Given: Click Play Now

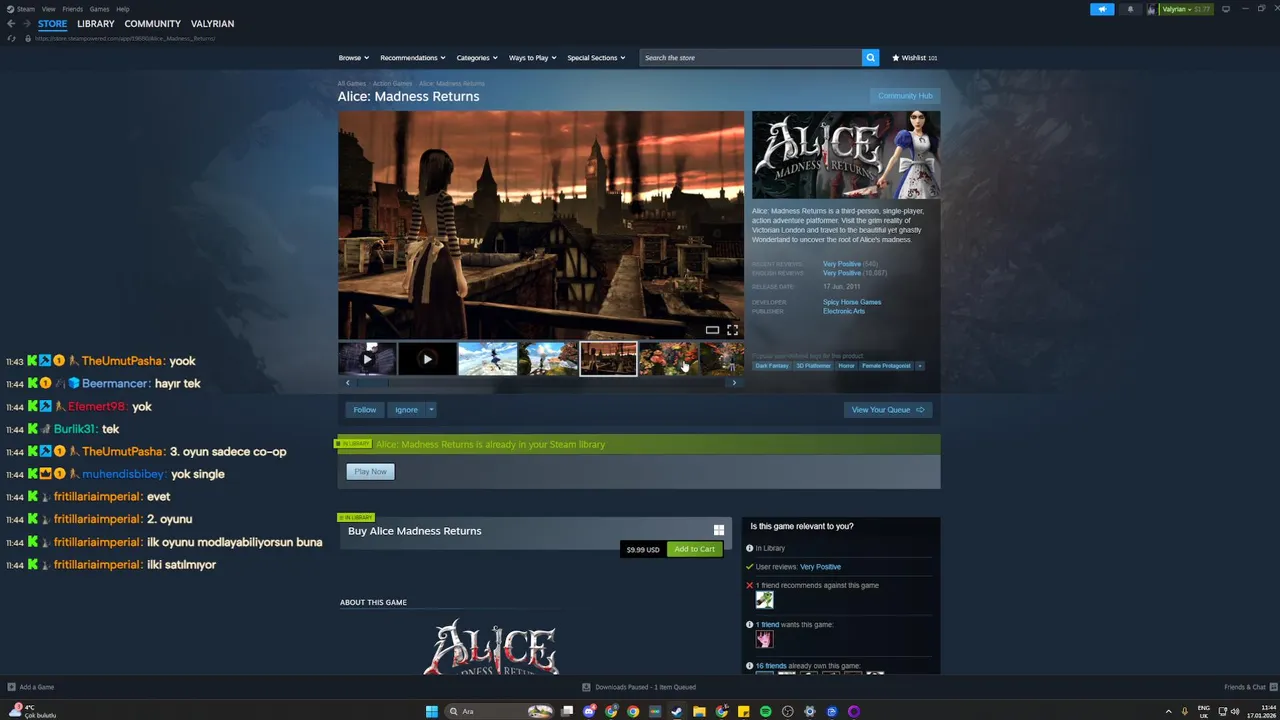Looking at the screenshot, I should click(370, 472).
